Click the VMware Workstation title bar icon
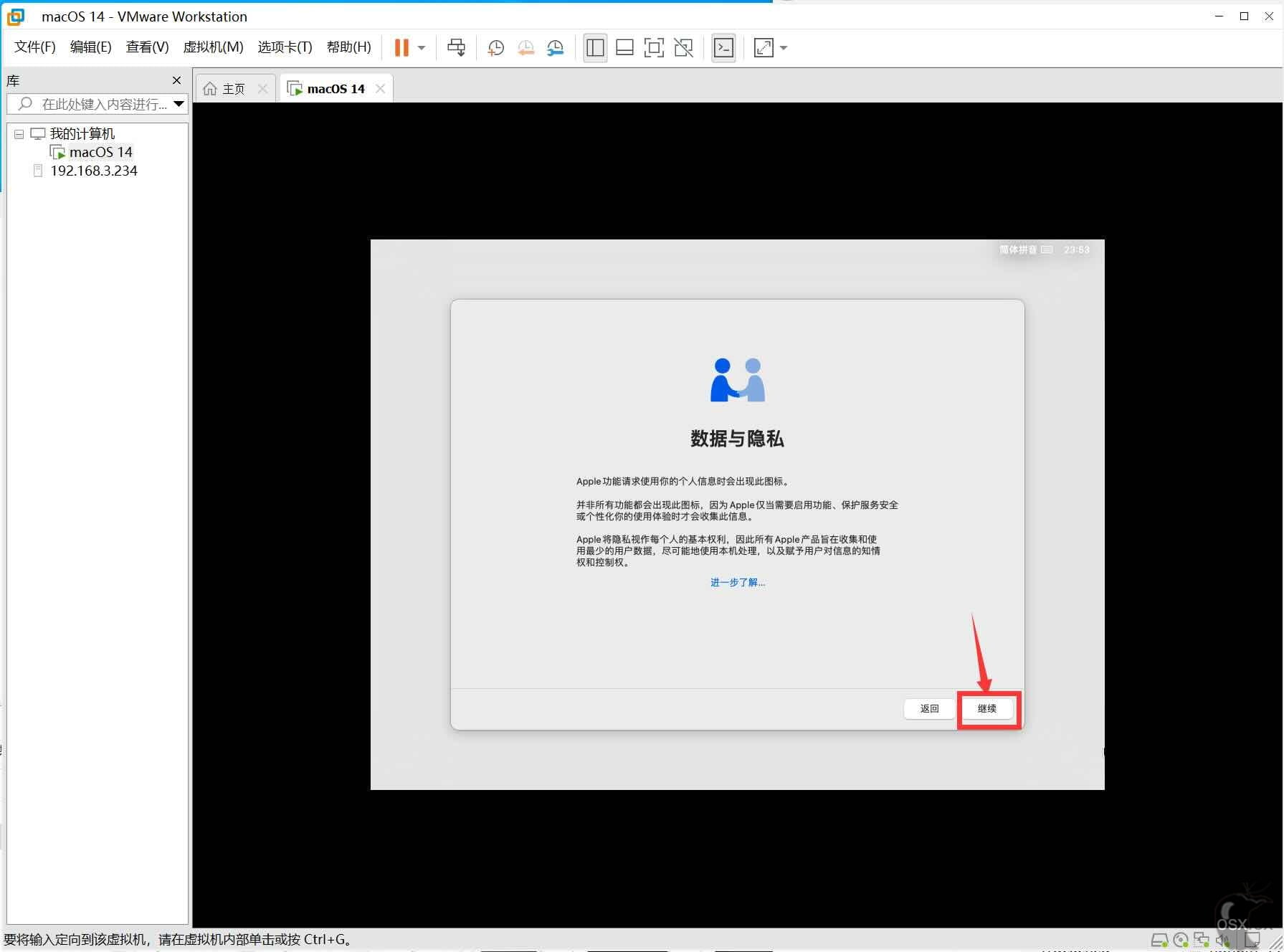Image resolution: width=1284 pixels, height=952 pixels. tap(15, 16)
